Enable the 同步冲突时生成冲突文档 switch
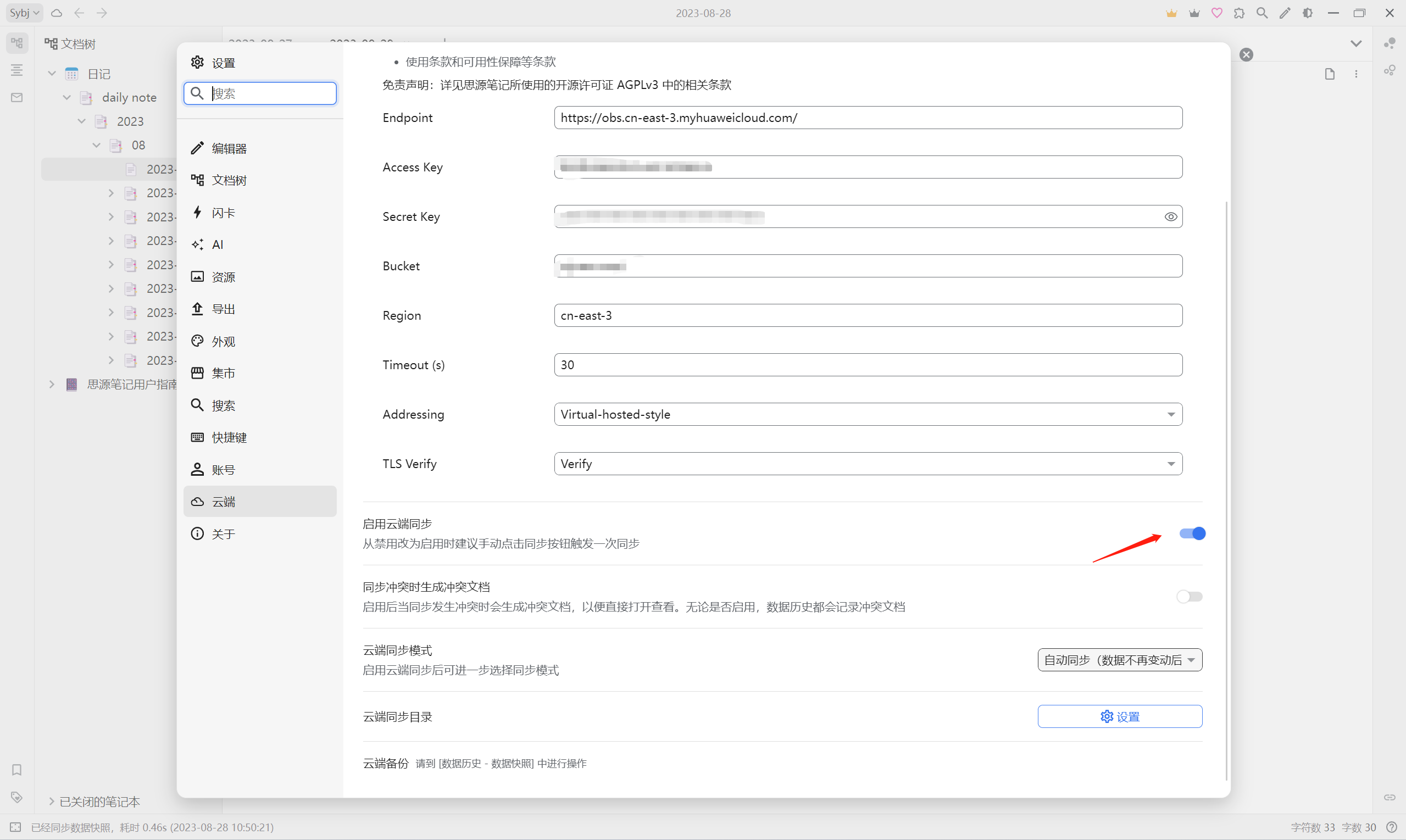Screen dimensions: 1406x840 [x=1188, y=597]
